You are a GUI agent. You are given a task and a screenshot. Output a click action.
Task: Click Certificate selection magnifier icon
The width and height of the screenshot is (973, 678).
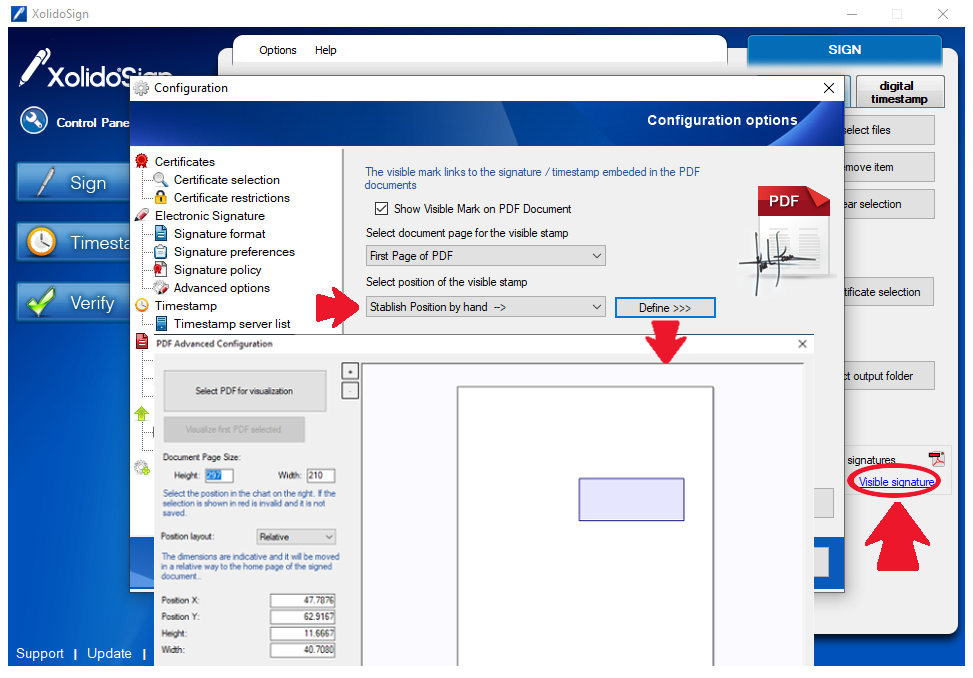(160, 179)
